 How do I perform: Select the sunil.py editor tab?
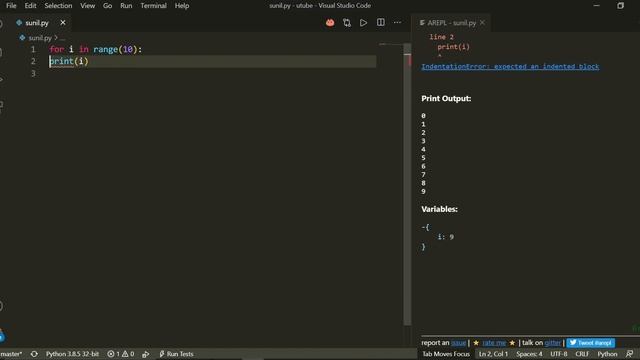[x=37, y=23]
